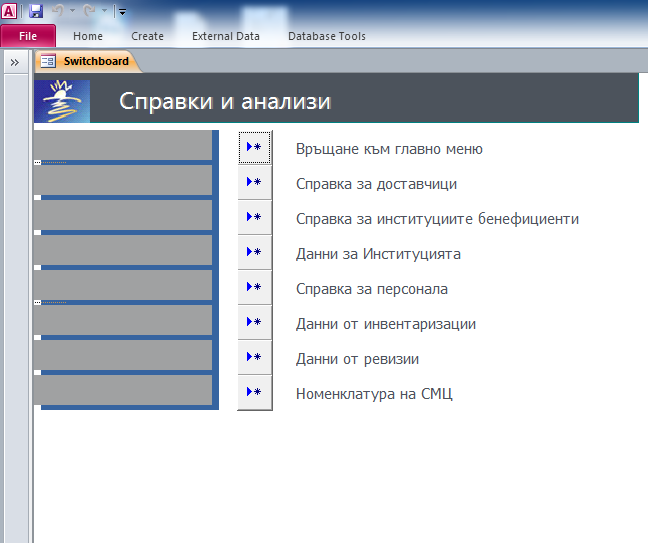
Task: Switch to the Home ribbon tab
Action: point(88,36)
